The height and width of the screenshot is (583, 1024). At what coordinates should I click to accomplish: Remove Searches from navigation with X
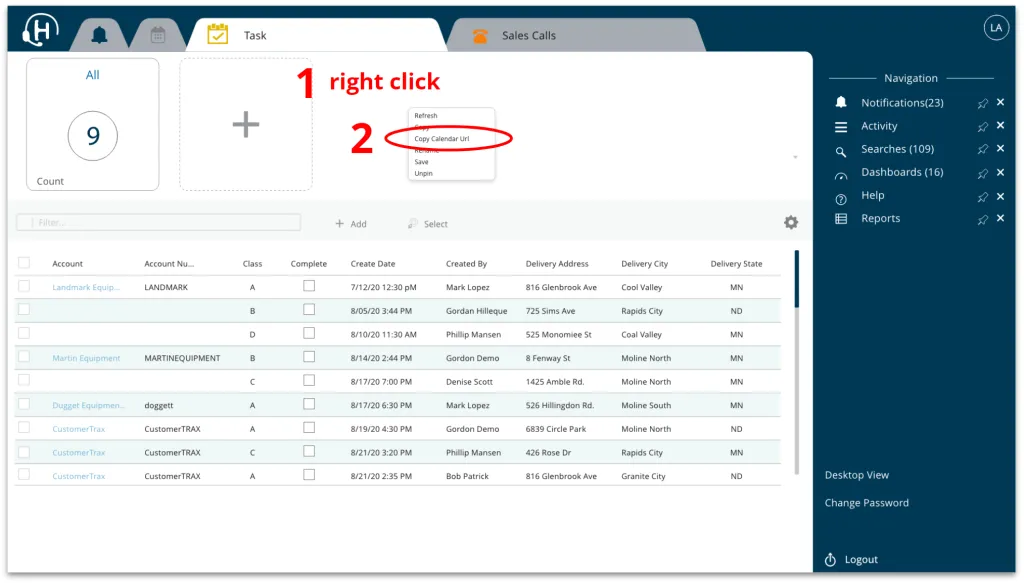point(1000,149)
